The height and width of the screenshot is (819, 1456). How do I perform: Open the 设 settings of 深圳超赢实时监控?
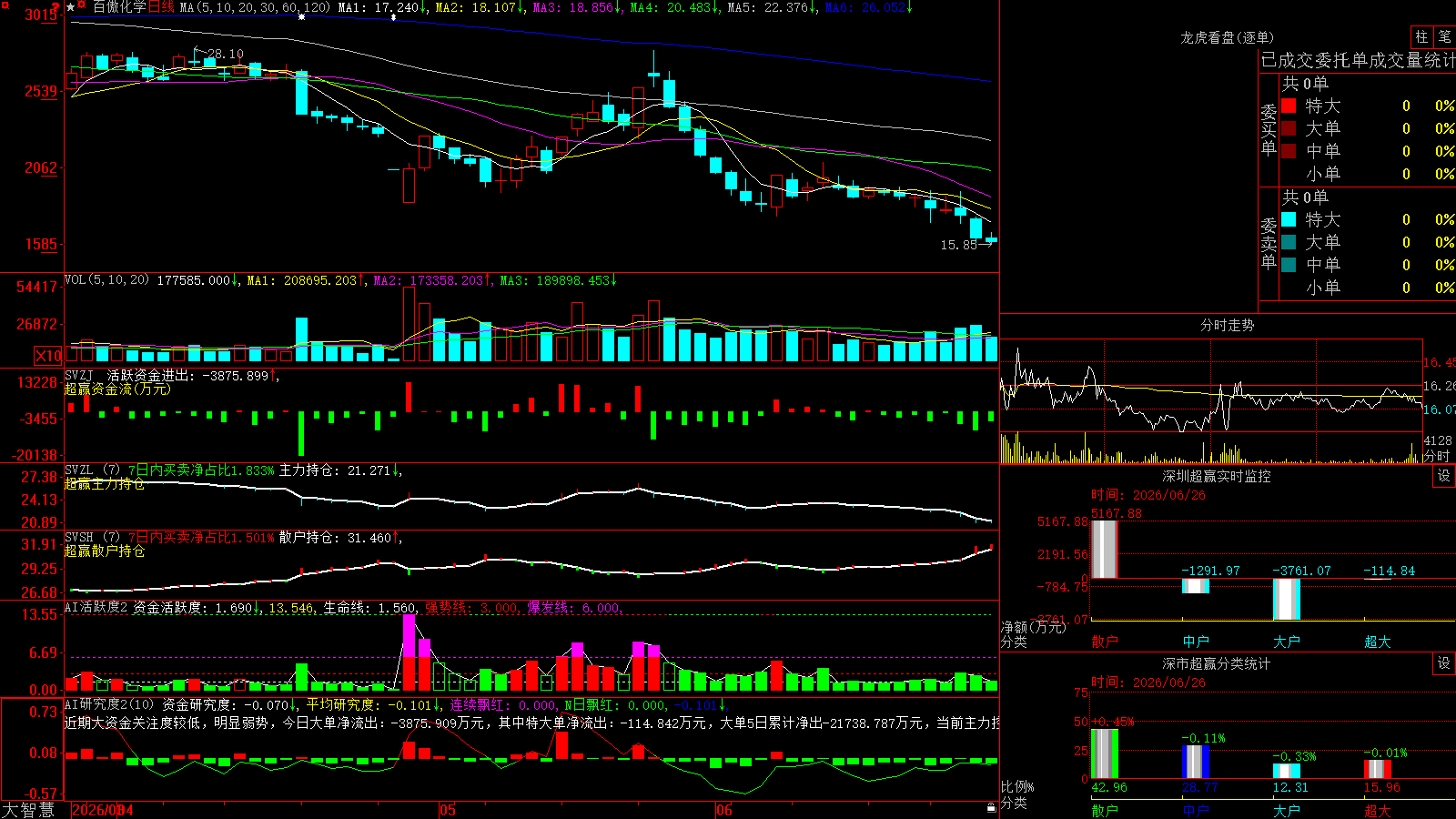click(1444, 476)
